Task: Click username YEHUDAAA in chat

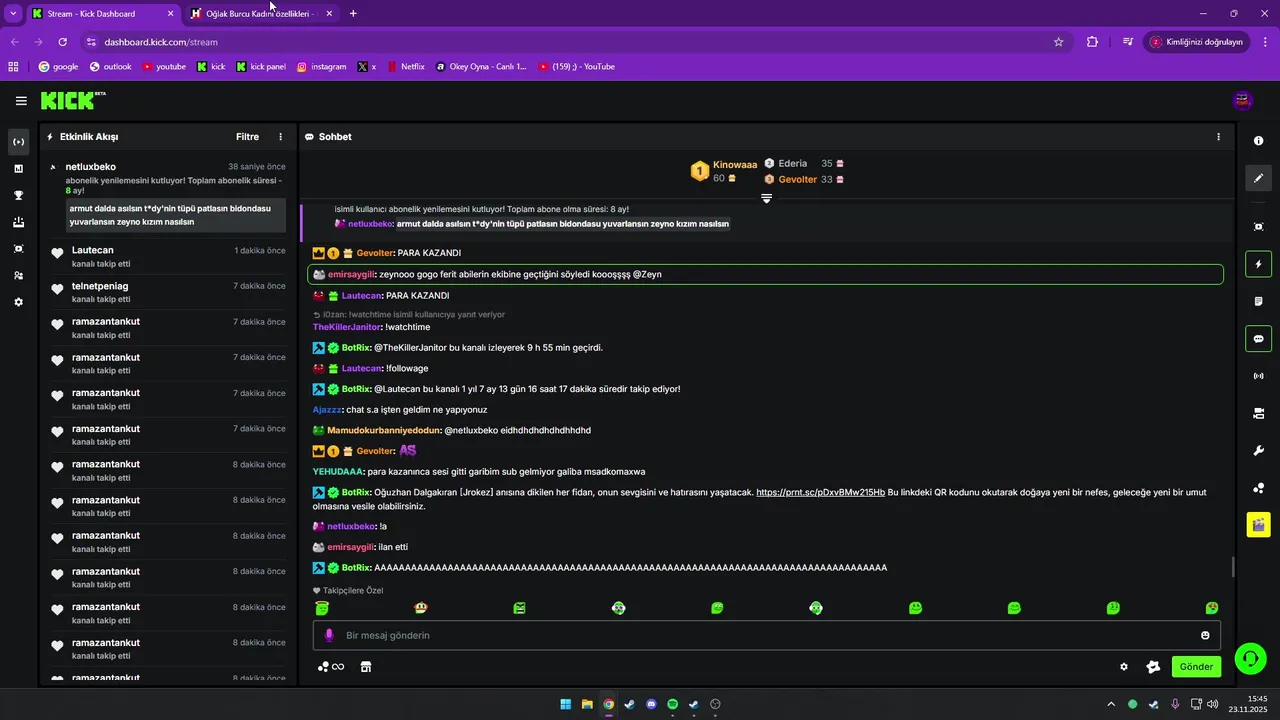Action: (338, 471)
